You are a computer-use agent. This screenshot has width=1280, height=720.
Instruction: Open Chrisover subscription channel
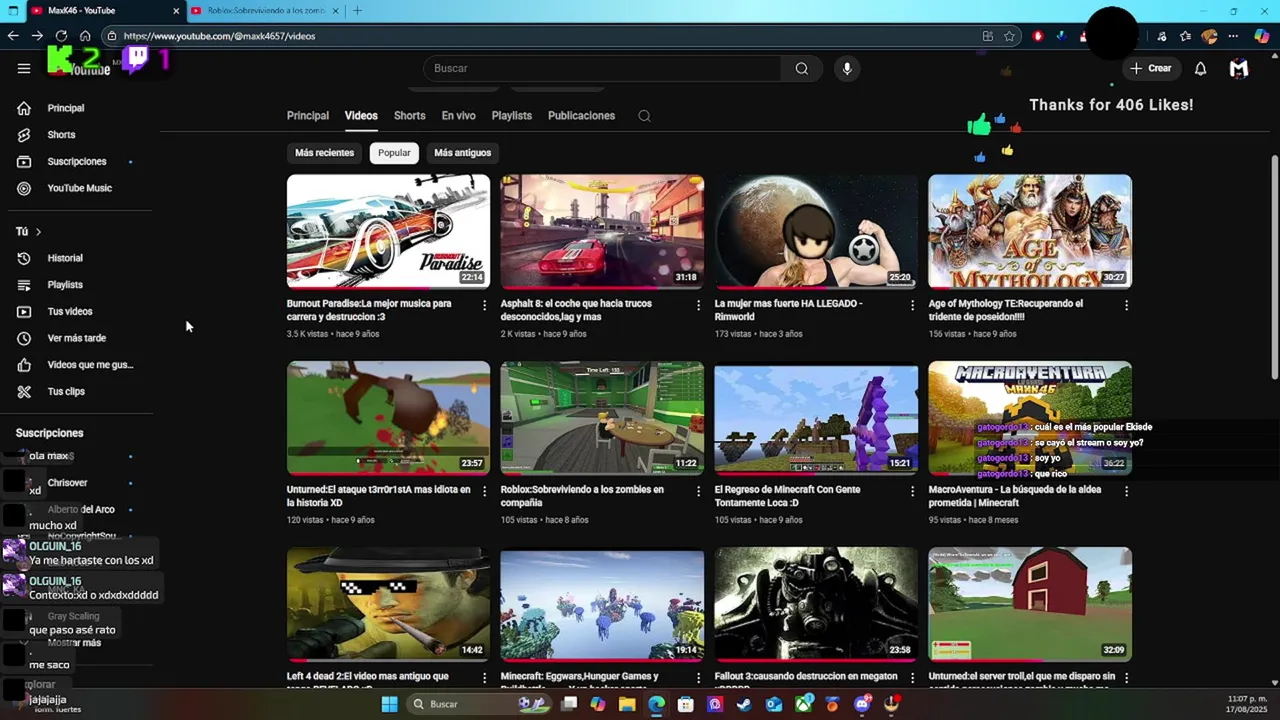67,483
